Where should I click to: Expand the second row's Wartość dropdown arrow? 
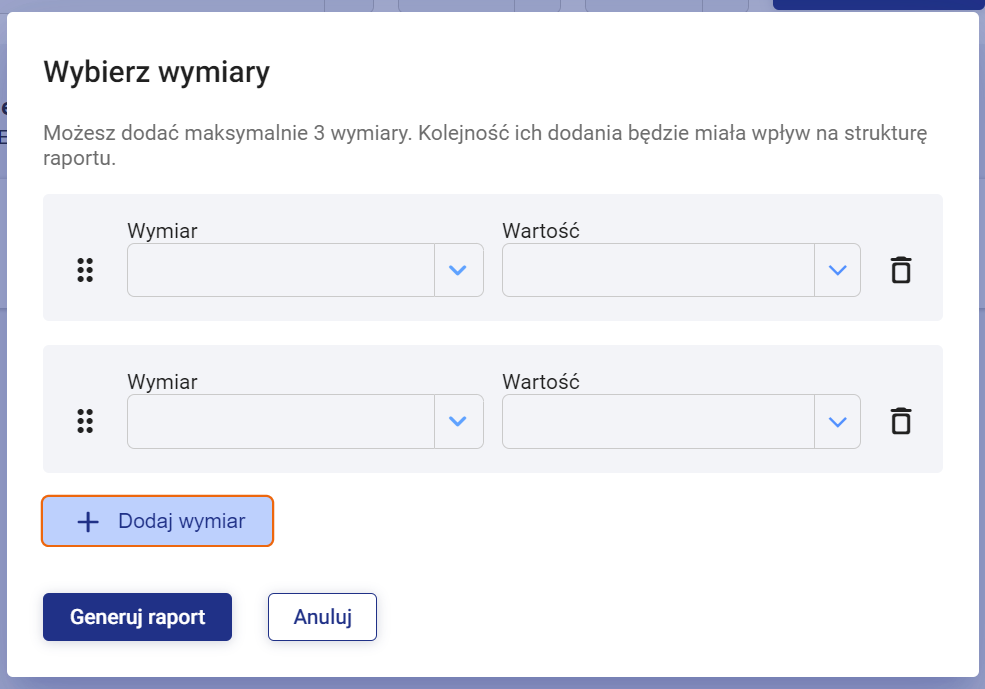[837, 421]
